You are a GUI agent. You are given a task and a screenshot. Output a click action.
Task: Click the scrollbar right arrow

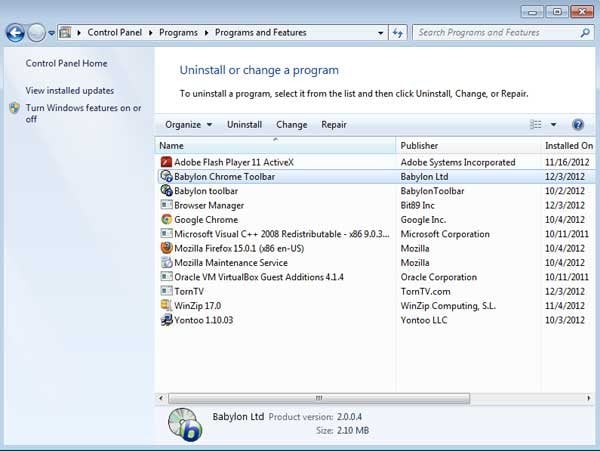(589, 398)
